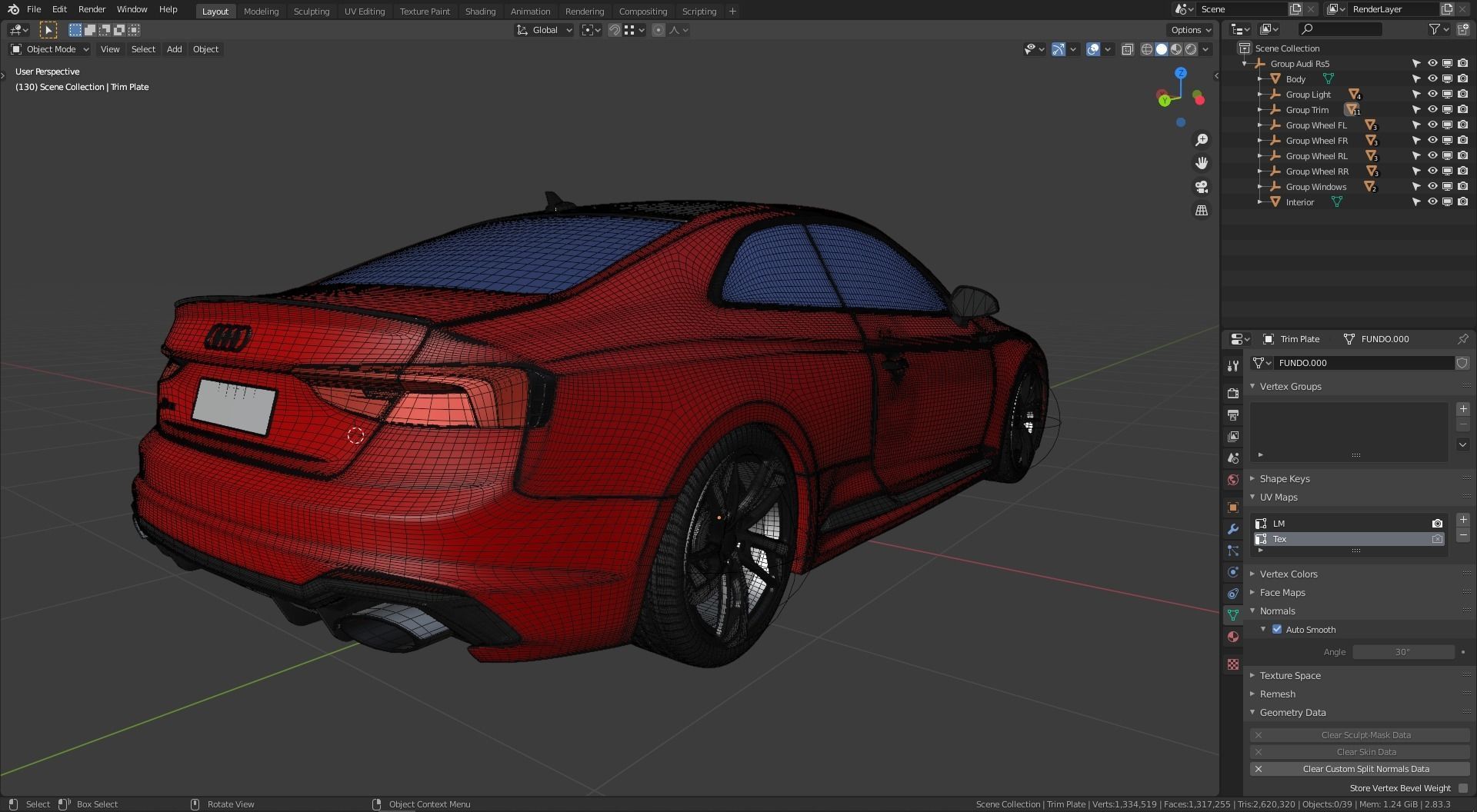Image resolution: width=1477 pixels, height=812 pixels.
Task: Open World properties tab
Action: (1233, 480)
